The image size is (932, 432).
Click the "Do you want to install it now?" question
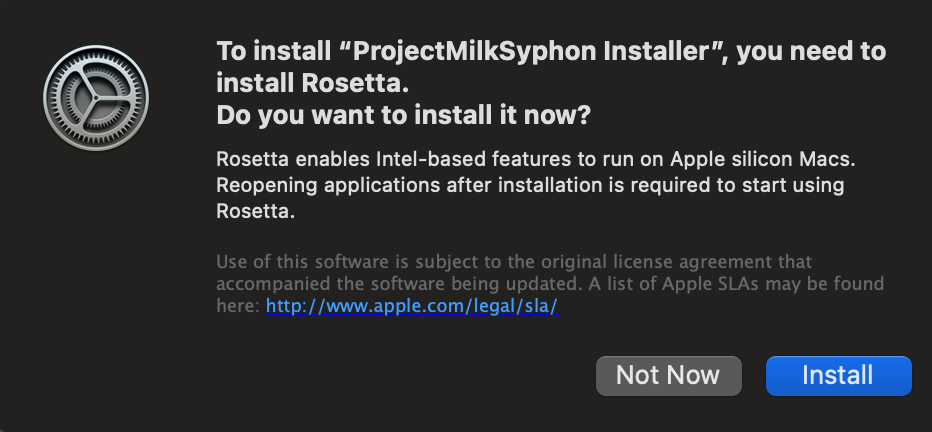coord(403,116)
